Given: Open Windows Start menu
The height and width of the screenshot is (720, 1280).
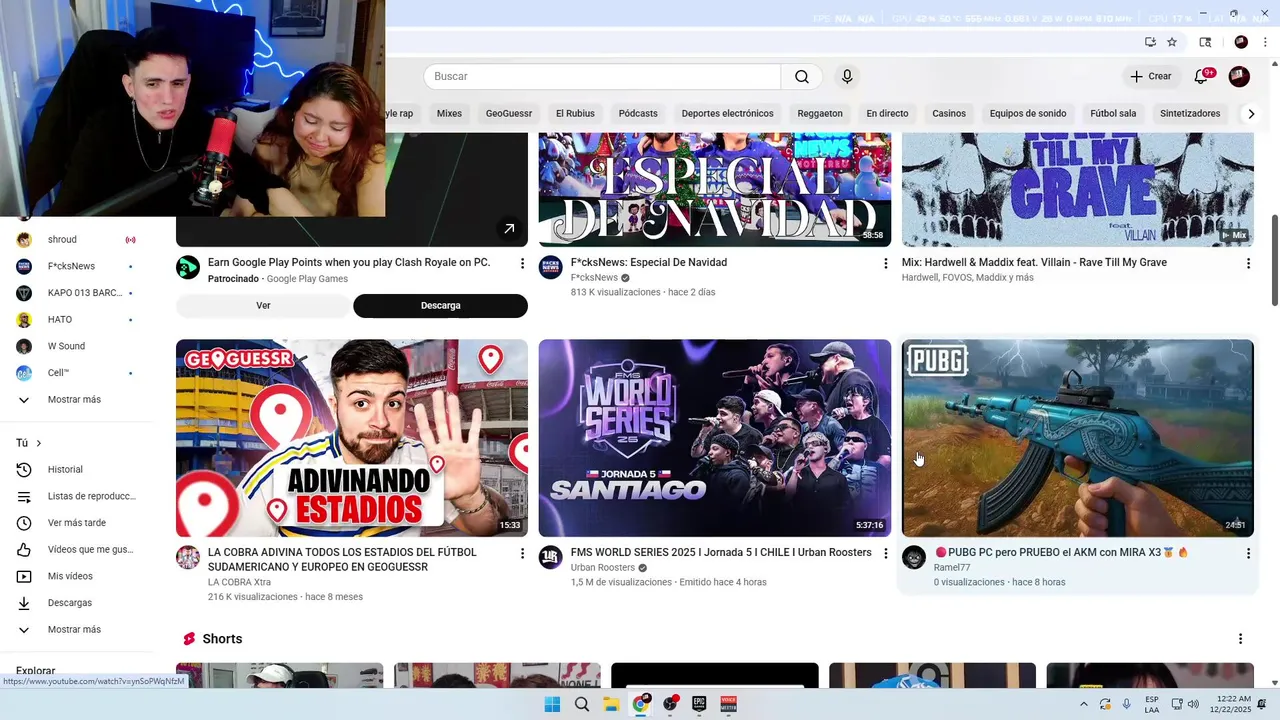Looking at the screenshot, I should pos(552,704).
